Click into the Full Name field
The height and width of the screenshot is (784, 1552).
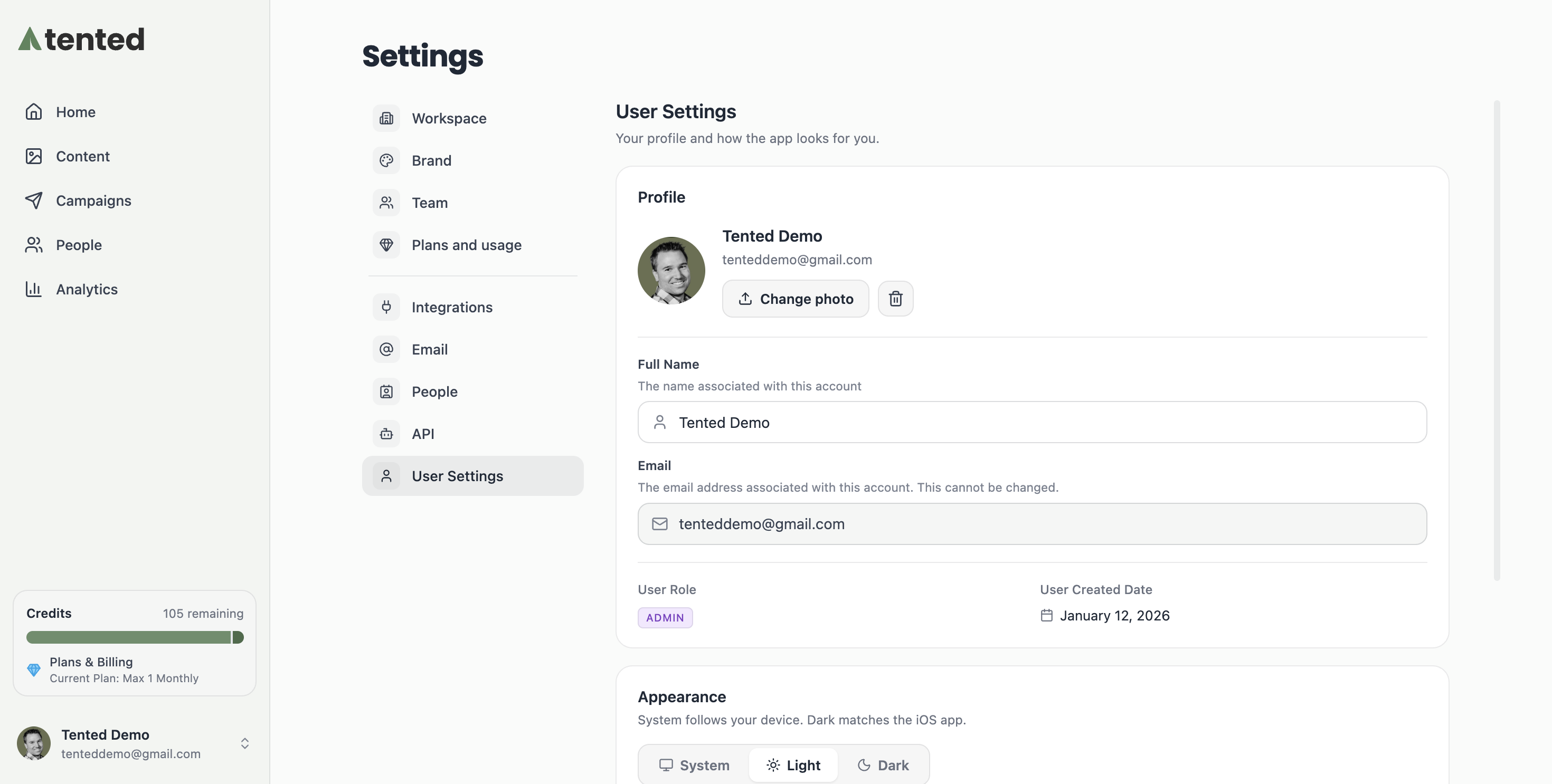coord(1032,422)
